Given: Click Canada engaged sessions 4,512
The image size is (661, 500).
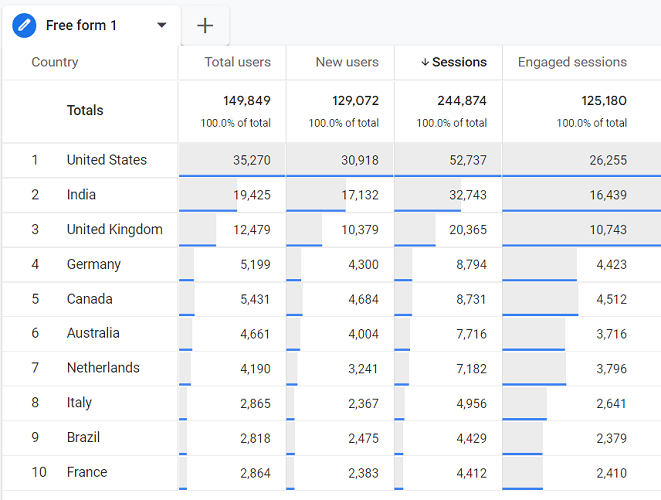Looking at the screenshot, I should pyautogui.click(x=612, y=299).
